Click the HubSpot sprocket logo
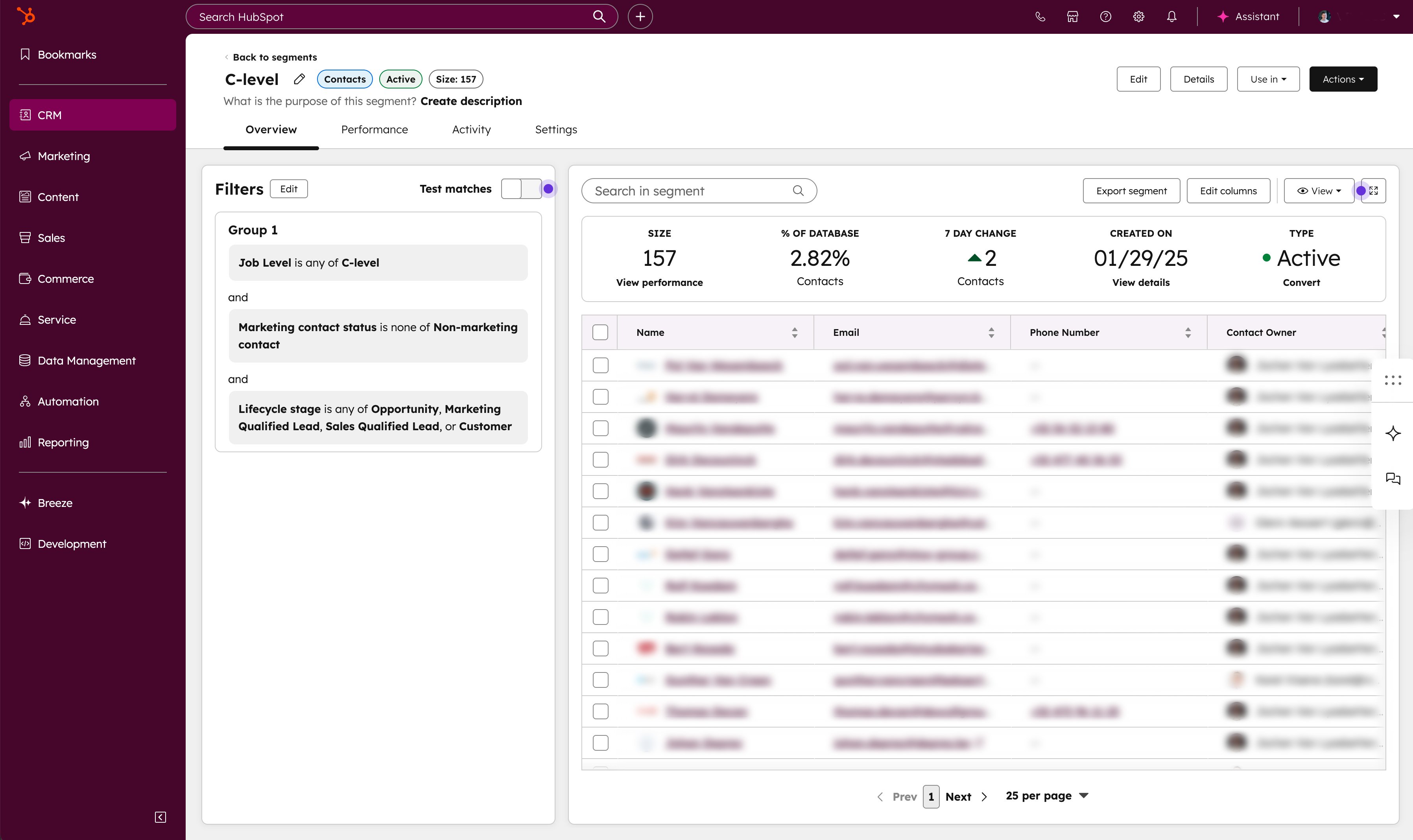 coord(26,16)
